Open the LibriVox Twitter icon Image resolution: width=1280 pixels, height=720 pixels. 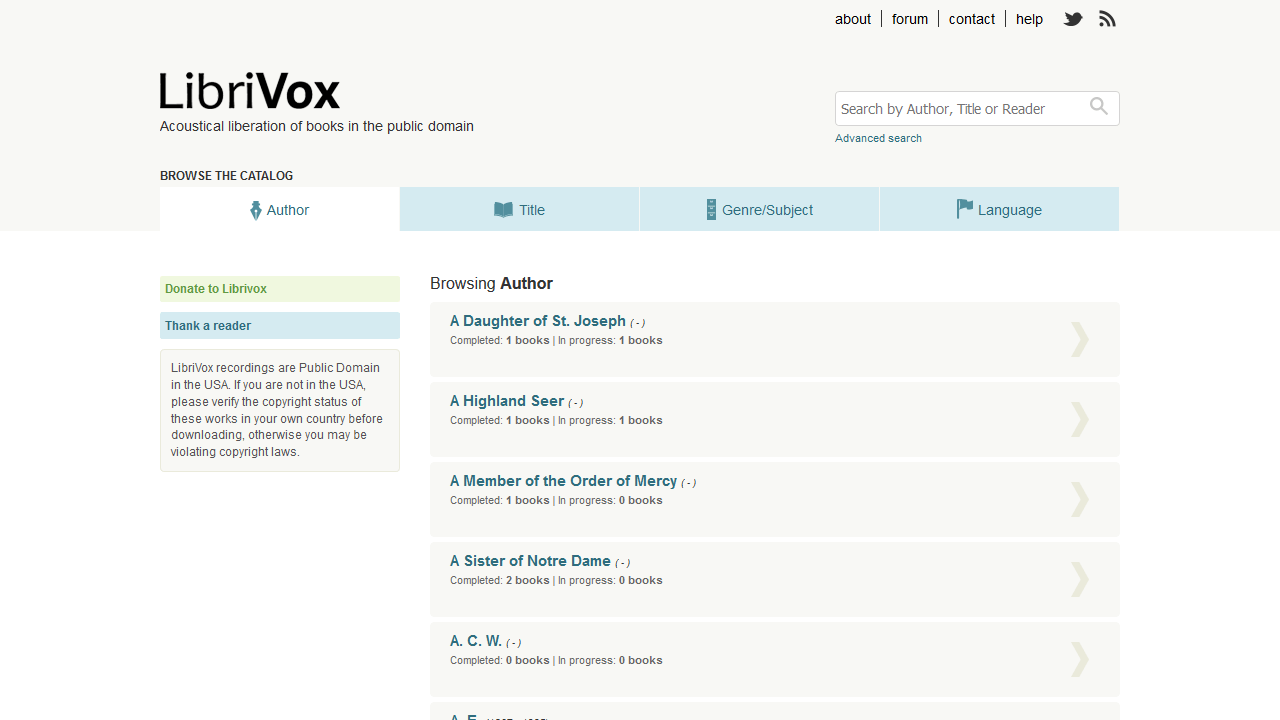coord(1073,19)
